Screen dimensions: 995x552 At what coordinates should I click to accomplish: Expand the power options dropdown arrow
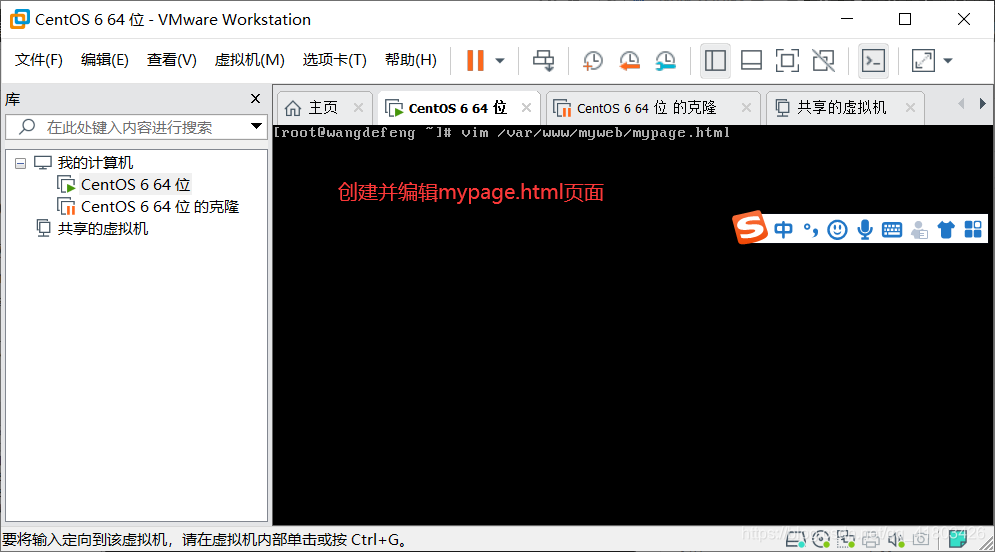[500, 61]
